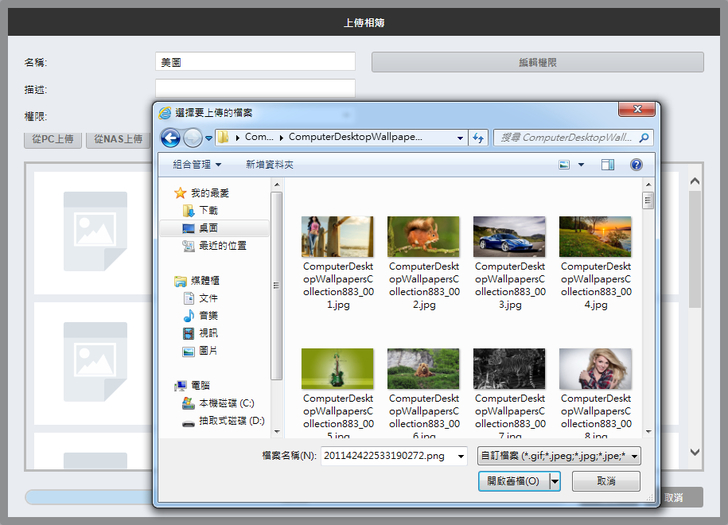Select 電腦 computer in sidebar
The image size is (728, 525).
192,385
